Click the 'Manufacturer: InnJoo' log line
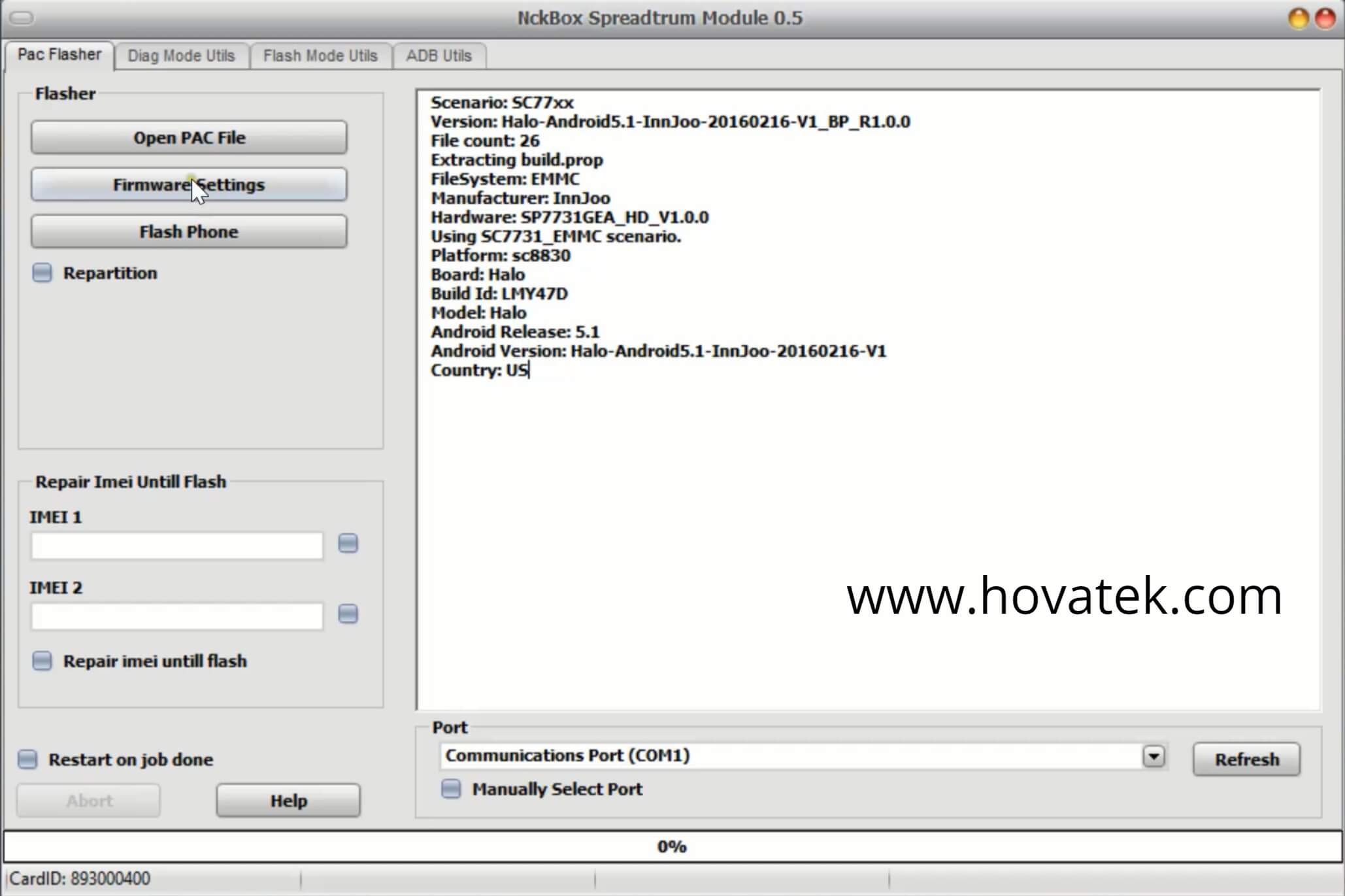The width and height of the screenshot is (1345, 896). pyautogui.click(x=520, y=198)
